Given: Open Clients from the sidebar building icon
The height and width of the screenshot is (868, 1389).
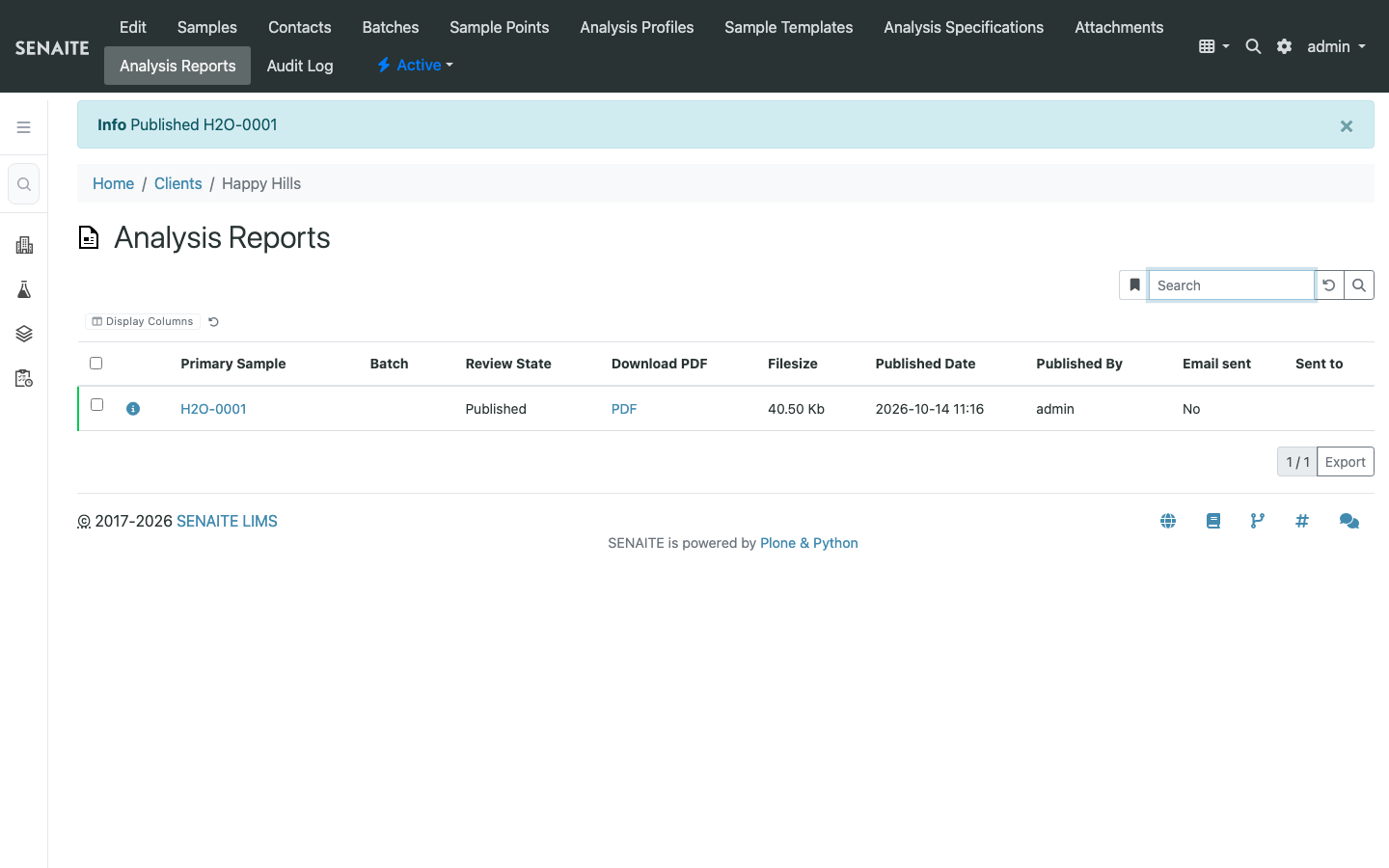Looking at the screenshot, I should (24, 245).
